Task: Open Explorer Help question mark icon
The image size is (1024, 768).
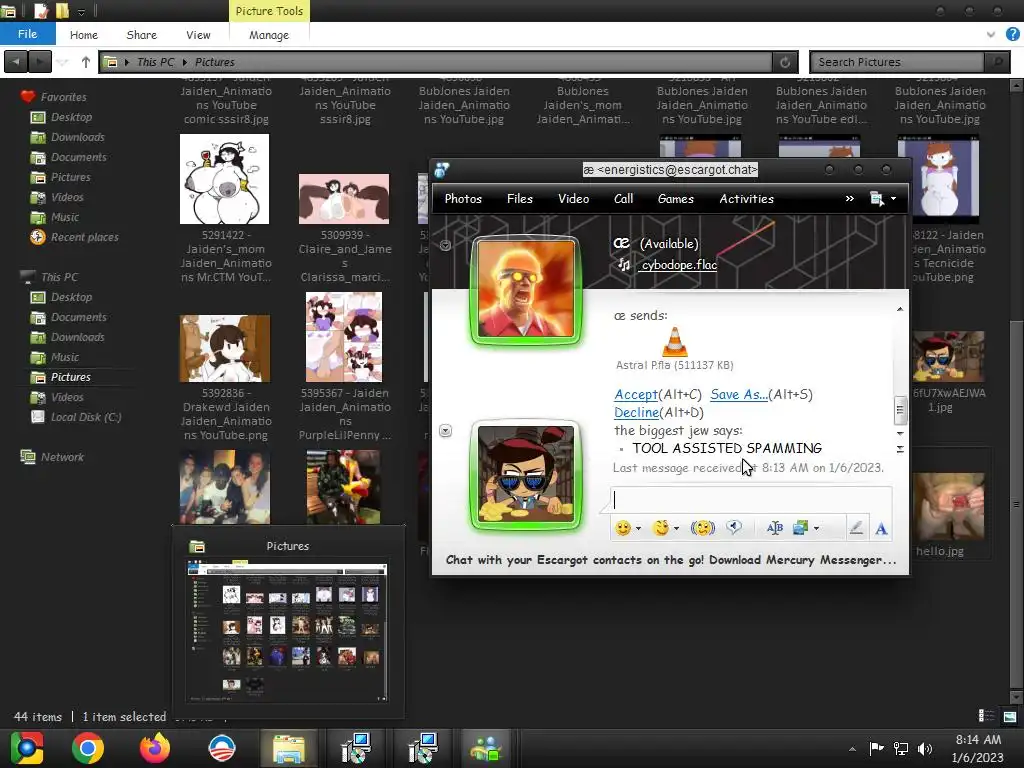Action: coord(1013,34)
